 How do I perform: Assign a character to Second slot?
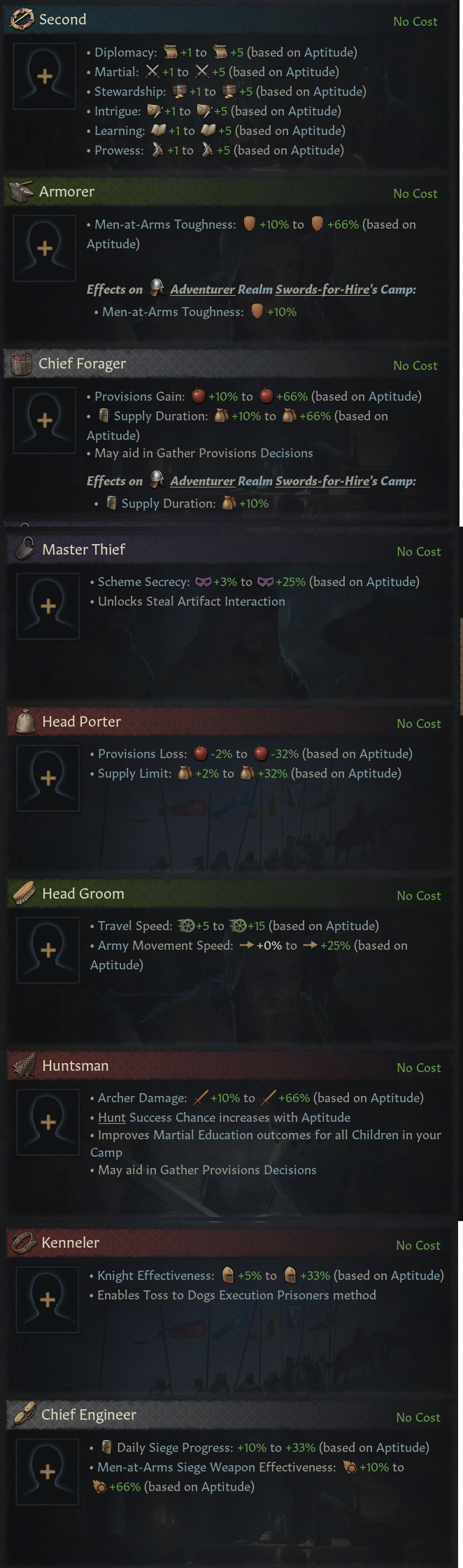coord(45,76)
